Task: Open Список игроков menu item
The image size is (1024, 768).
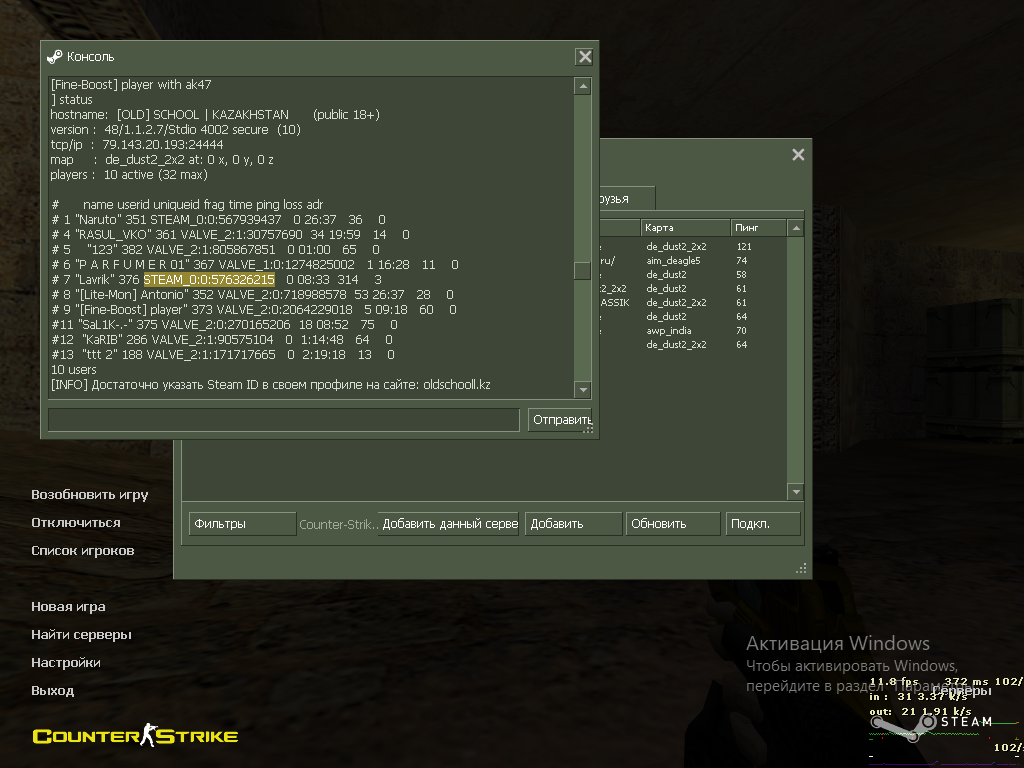Action: pos(82,551)
